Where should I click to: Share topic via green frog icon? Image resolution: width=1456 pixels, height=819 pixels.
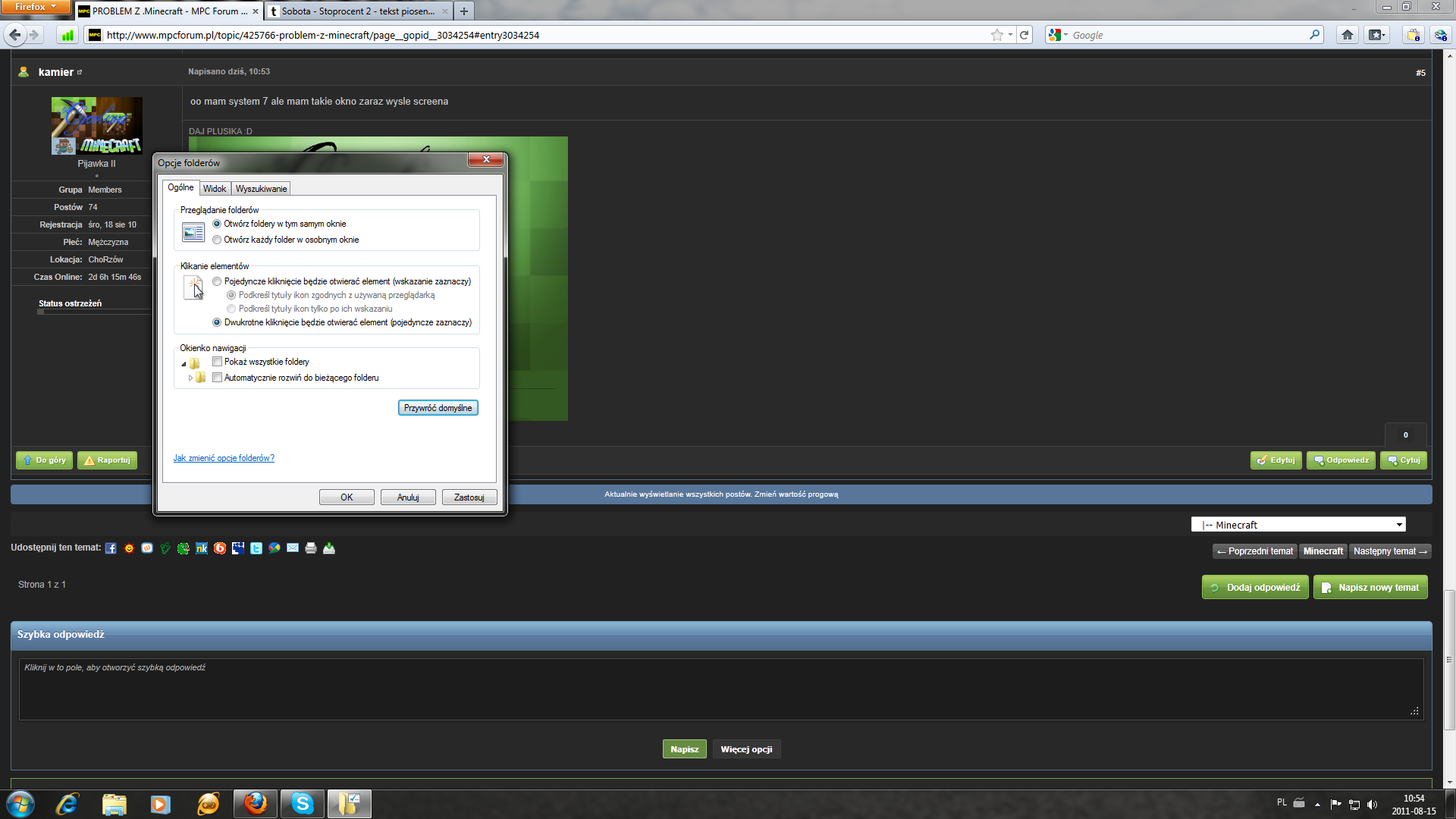pos(184,548)
